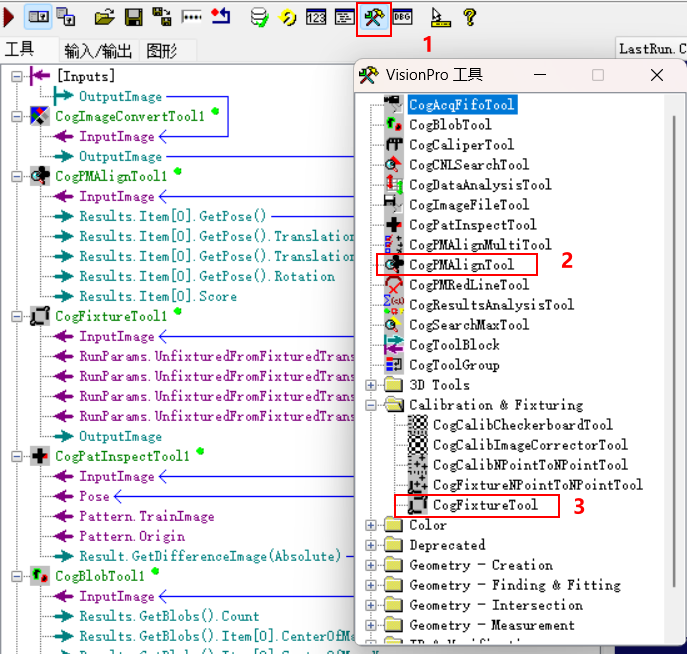Select CogCalibNPointToNPointTool entry
This screenshot has width=687, height=654.
pos(530,465)
